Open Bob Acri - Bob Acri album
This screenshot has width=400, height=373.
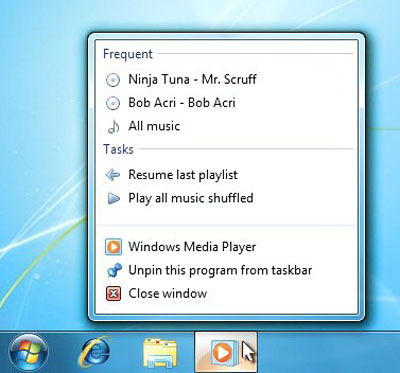pos(226,103)
